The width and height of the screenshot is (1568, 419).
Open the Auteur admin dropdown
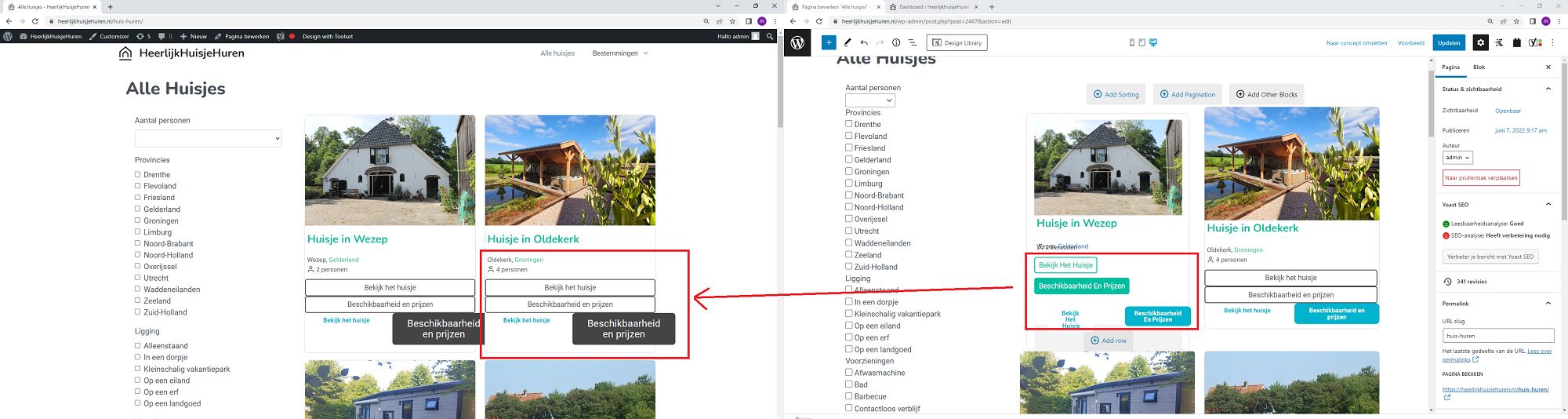click(x=1457, y=158)
